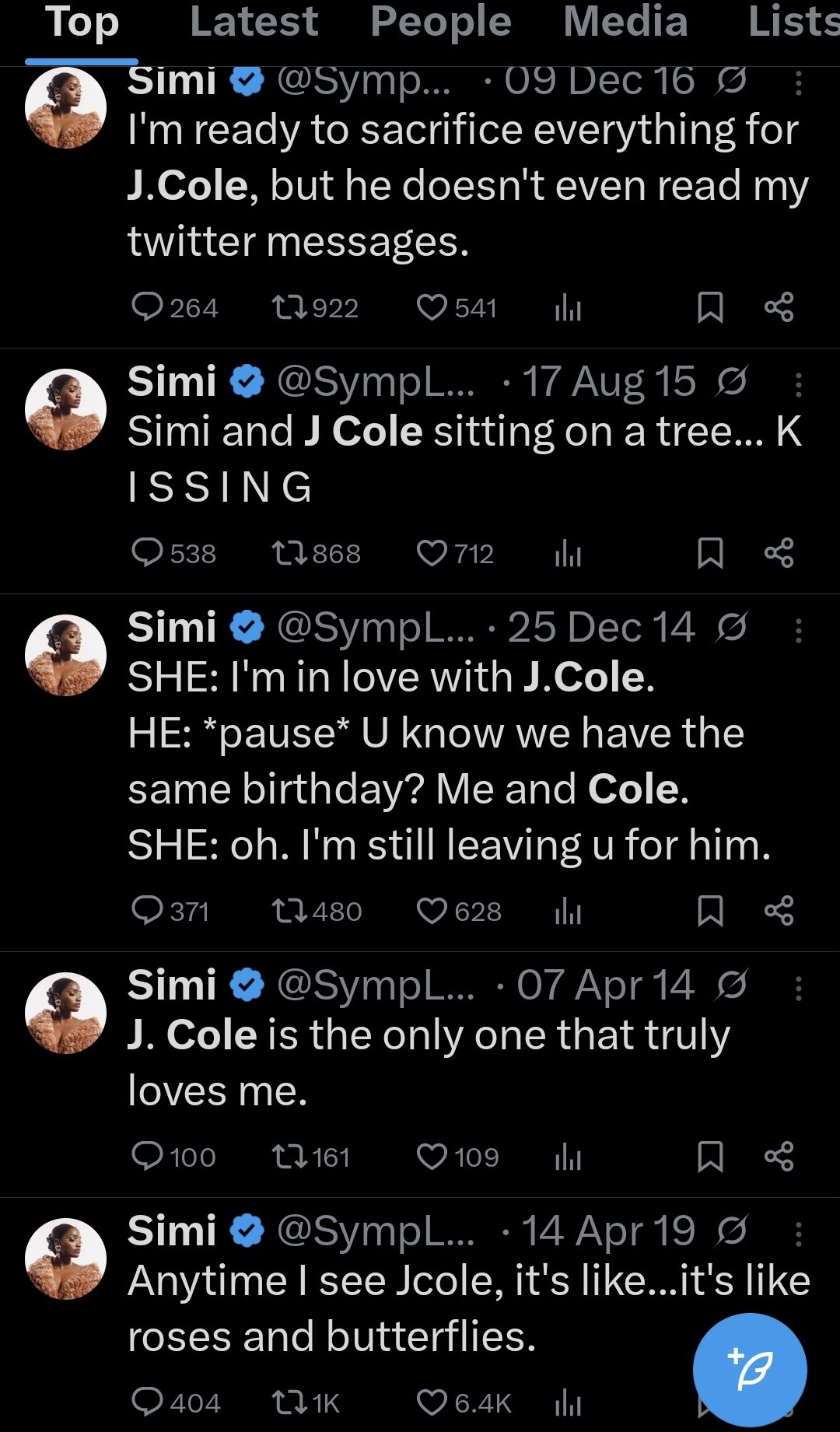This screenshot has width=840, height=1432.
Task: Open more options for the 09 Dec 16 tweet
Action: 798,83
